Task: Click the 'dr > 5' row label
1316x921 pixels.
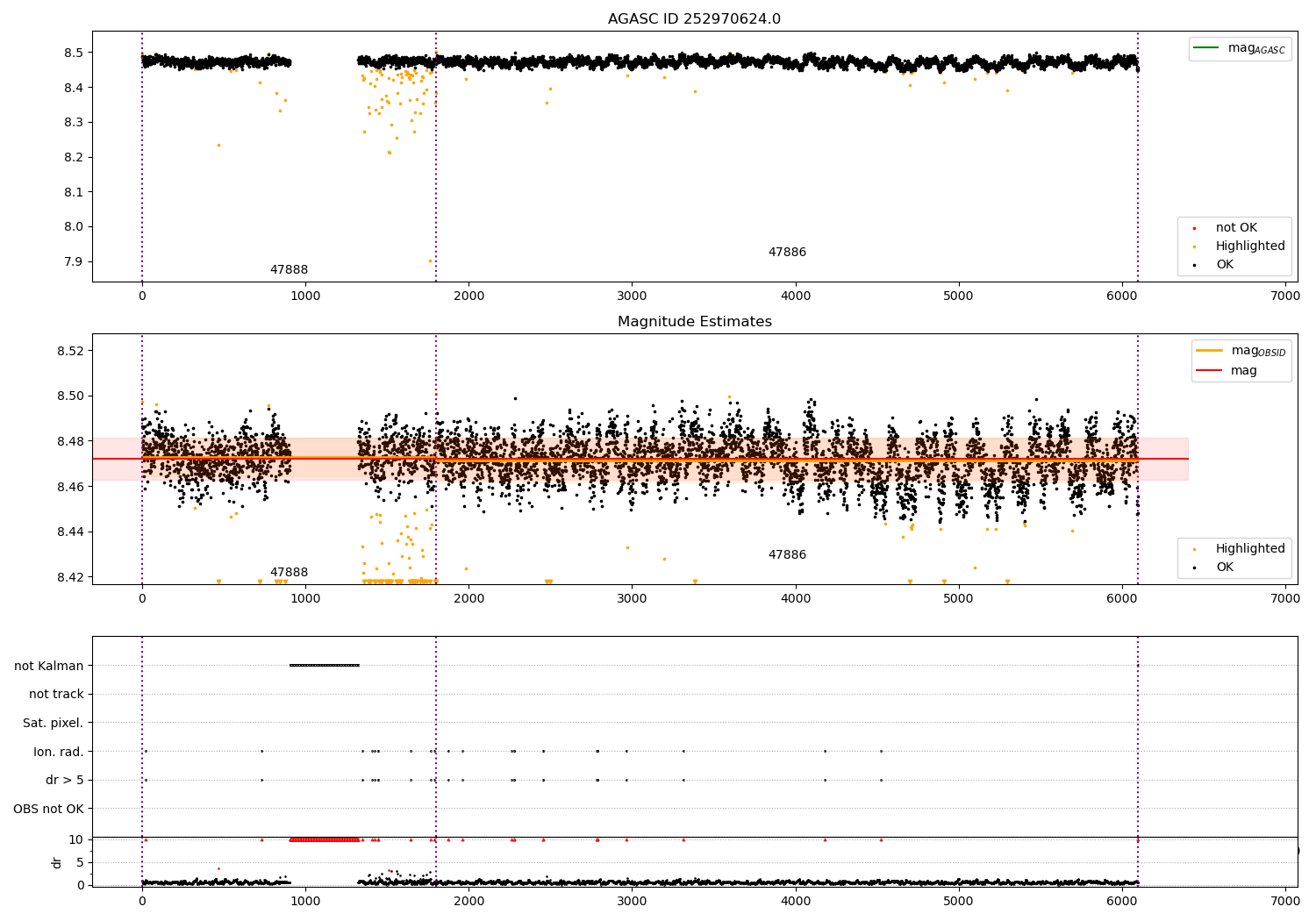Action: coord(65,781)
